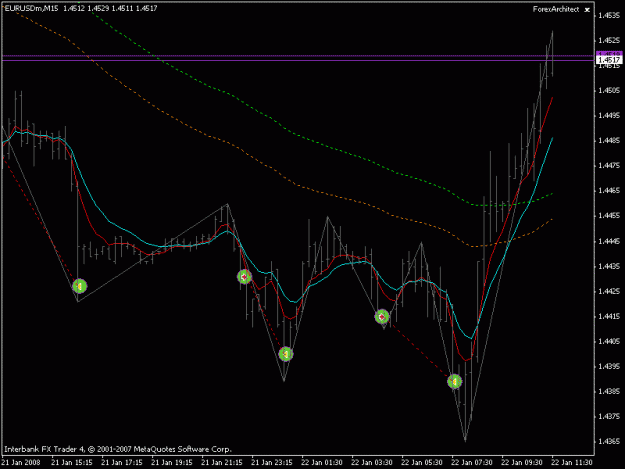Click the 21 Jan 2008 time axis label
625x469 pixels.
point(21,463)
